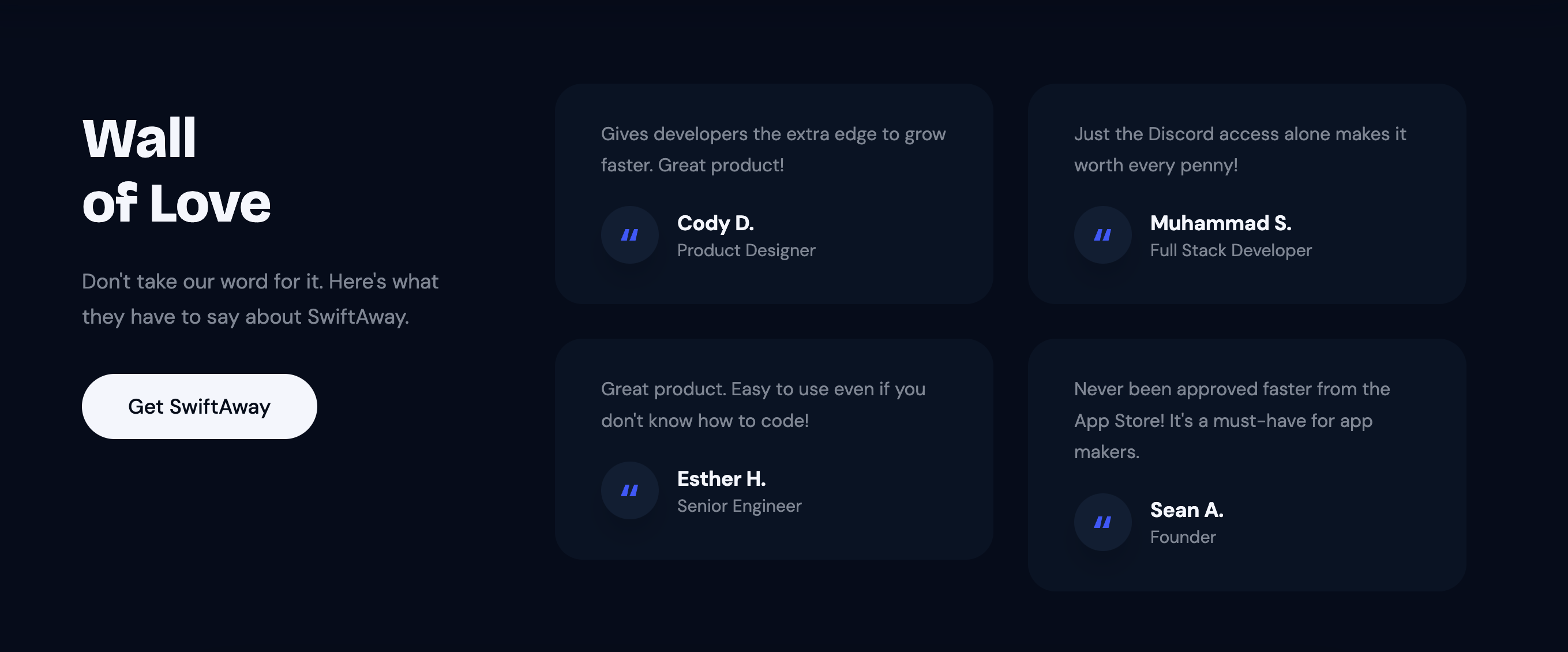The width and height of the screenshot is (1568, 652).
Task: Click the quote icon beside Cody D.
Action: pos(629,235)
